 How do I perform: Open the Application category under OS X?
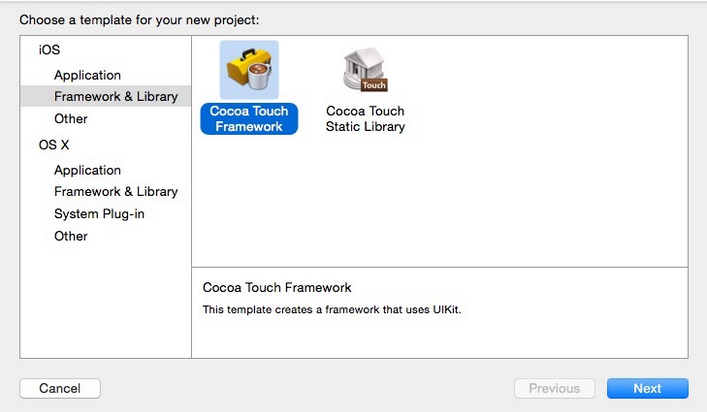[87, 170]
